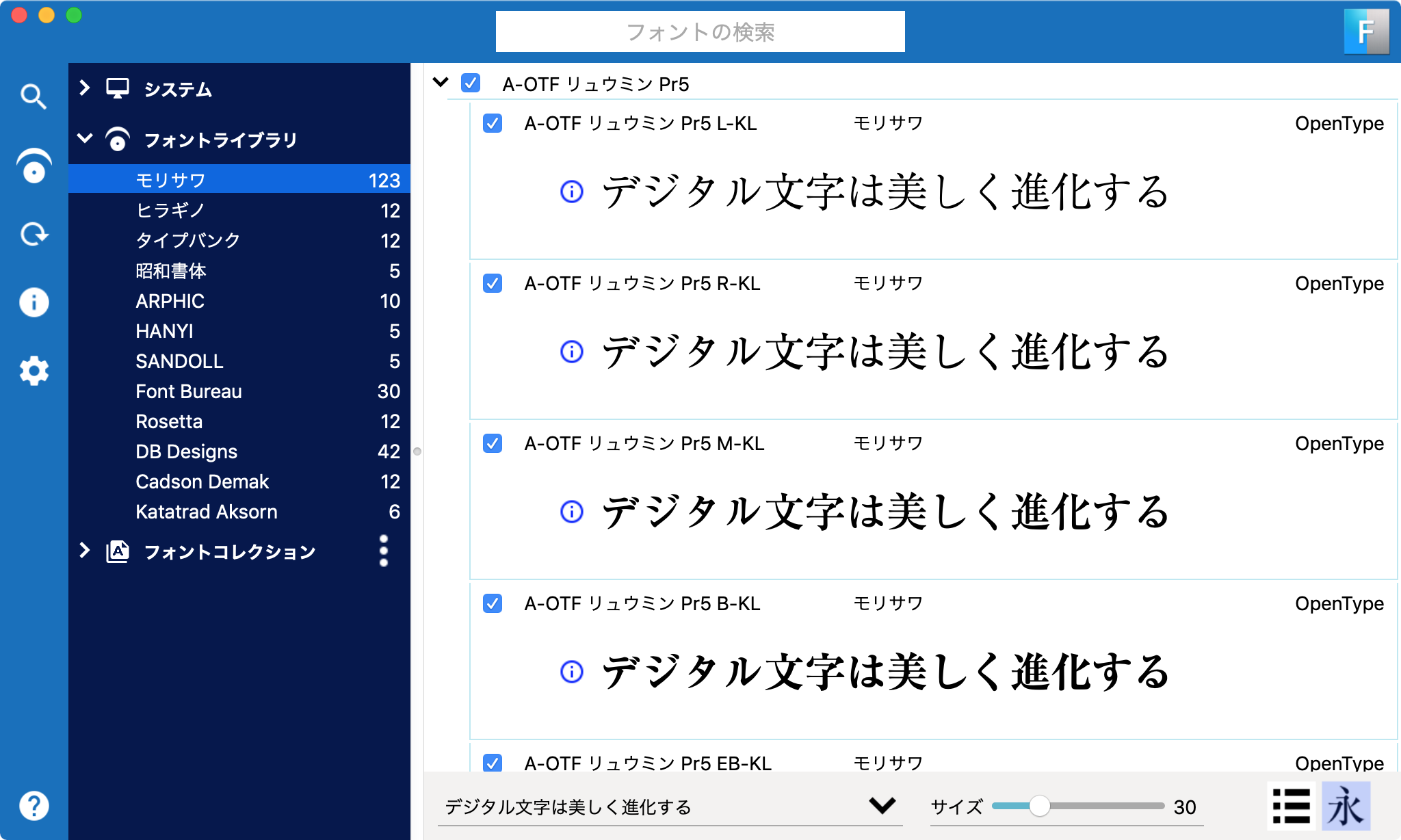Click the A-OTF リュウミン Pr5 M-KL font name
This screenshot has width=1401, height=840.
(x=644, y=443)
